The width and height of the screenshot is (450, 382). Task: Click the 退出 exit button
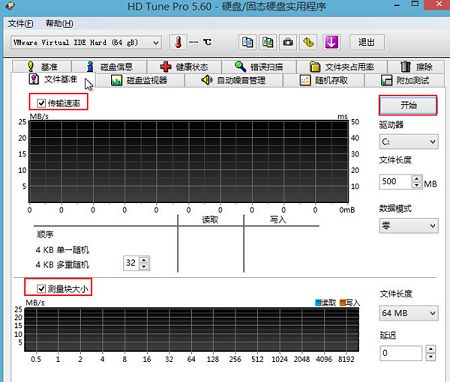(367, 42)
